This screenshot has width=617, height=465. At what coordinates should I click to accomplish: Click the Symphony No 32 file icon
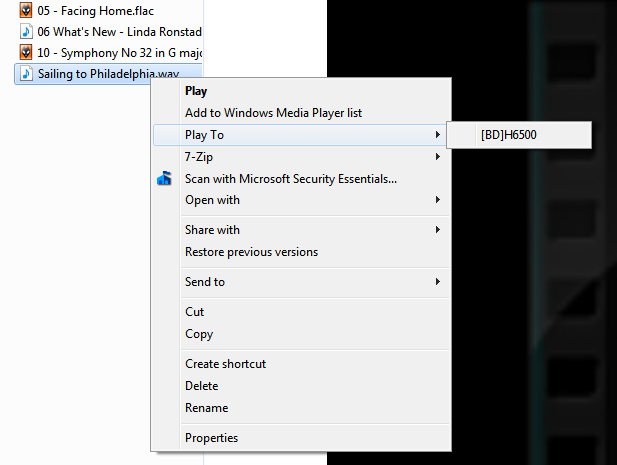pos(26,52)
